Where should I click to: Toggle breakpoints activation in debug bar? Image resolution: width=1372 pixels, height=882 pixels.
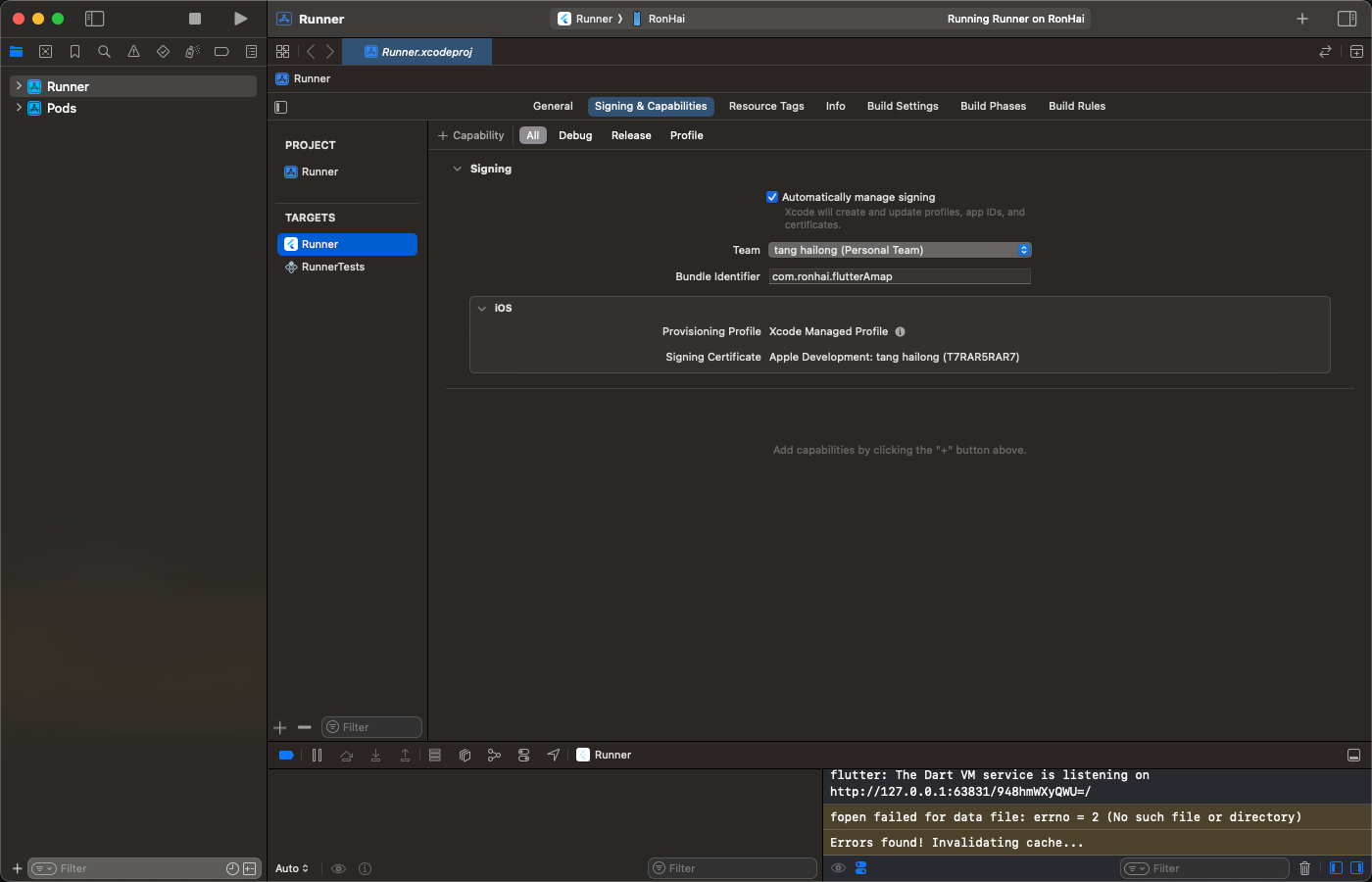click(x=286, y=755)
